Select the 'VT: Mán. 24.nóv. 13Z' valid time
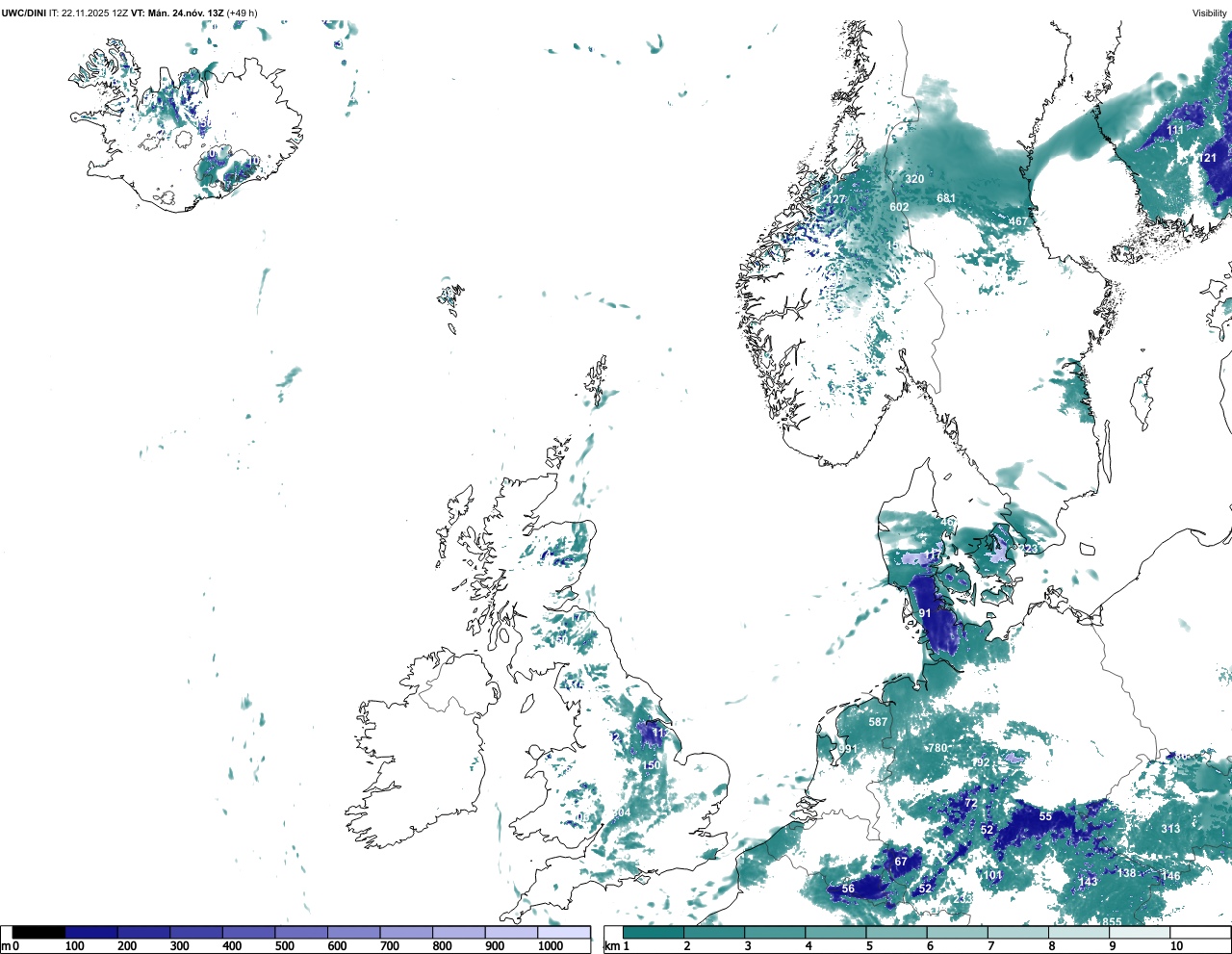1232x954 pixels. pos(177,13)
